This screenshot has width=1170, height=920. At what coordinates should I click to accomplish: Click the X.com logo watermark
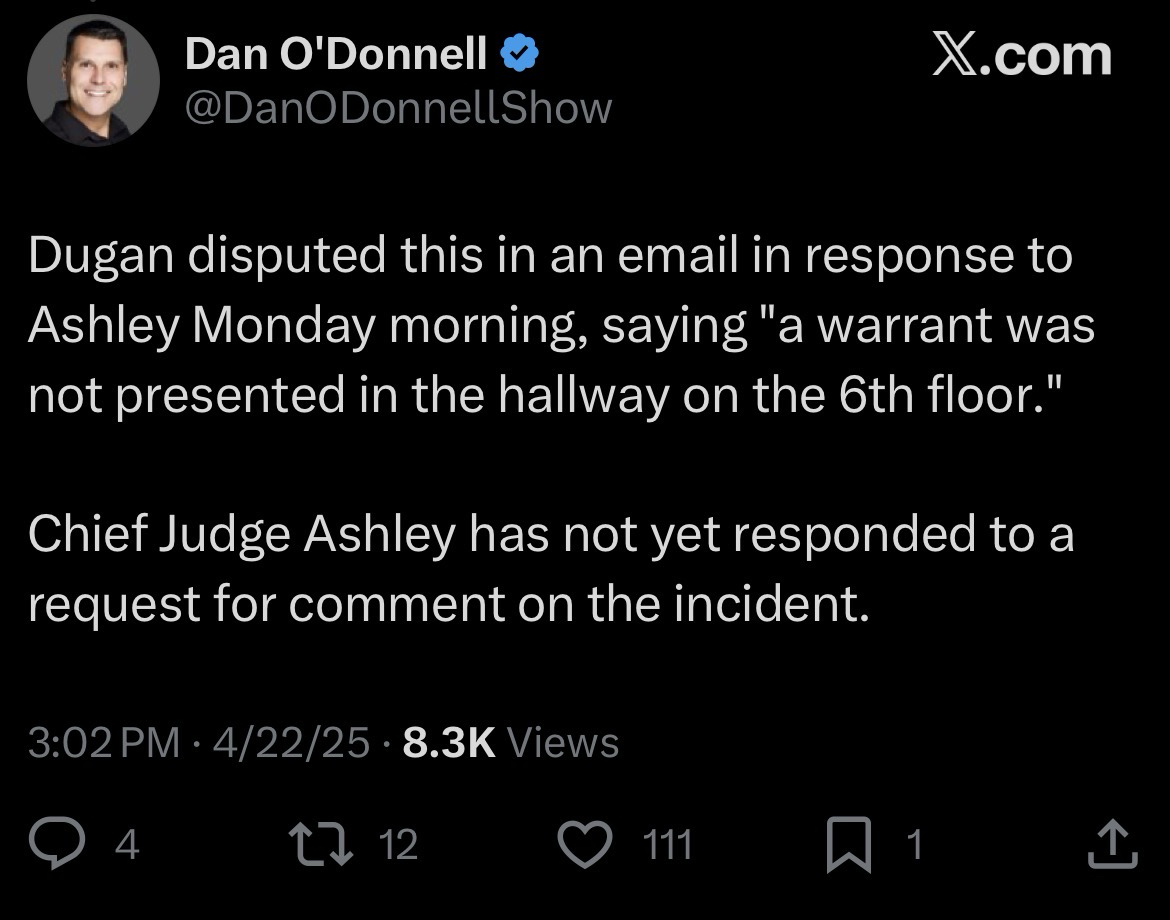pyautogui.click(x=1021, y=54)
